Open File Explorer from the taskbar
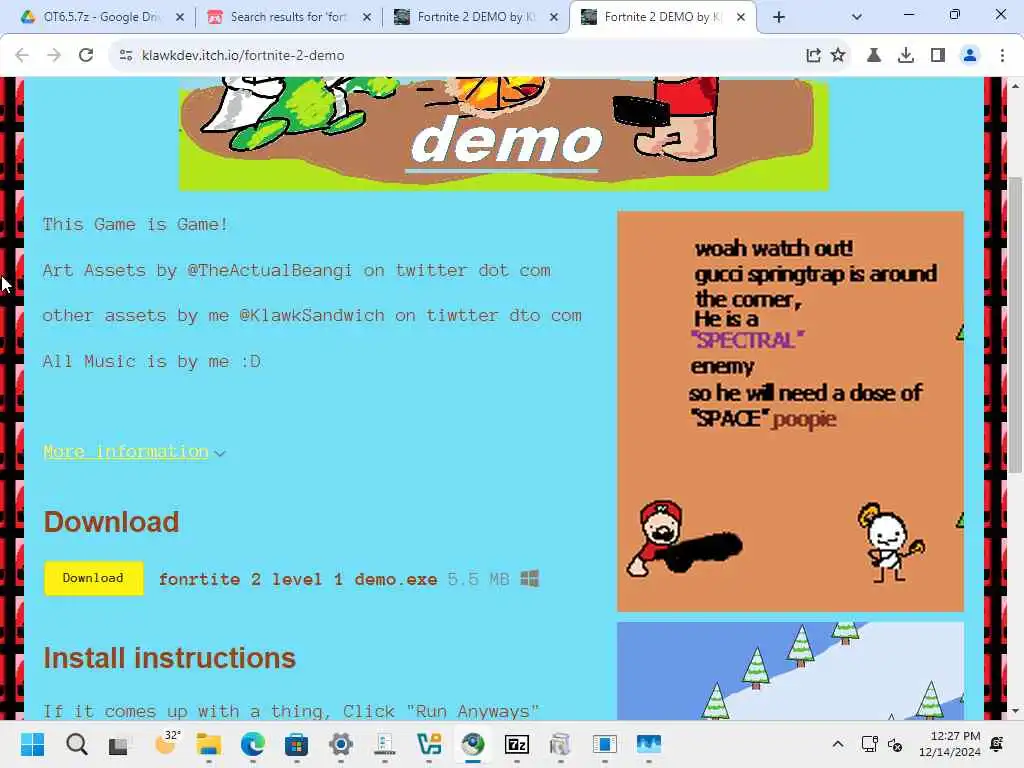Screen dimensions: 1024x768 pyautogui.click(x=209, y=744)
